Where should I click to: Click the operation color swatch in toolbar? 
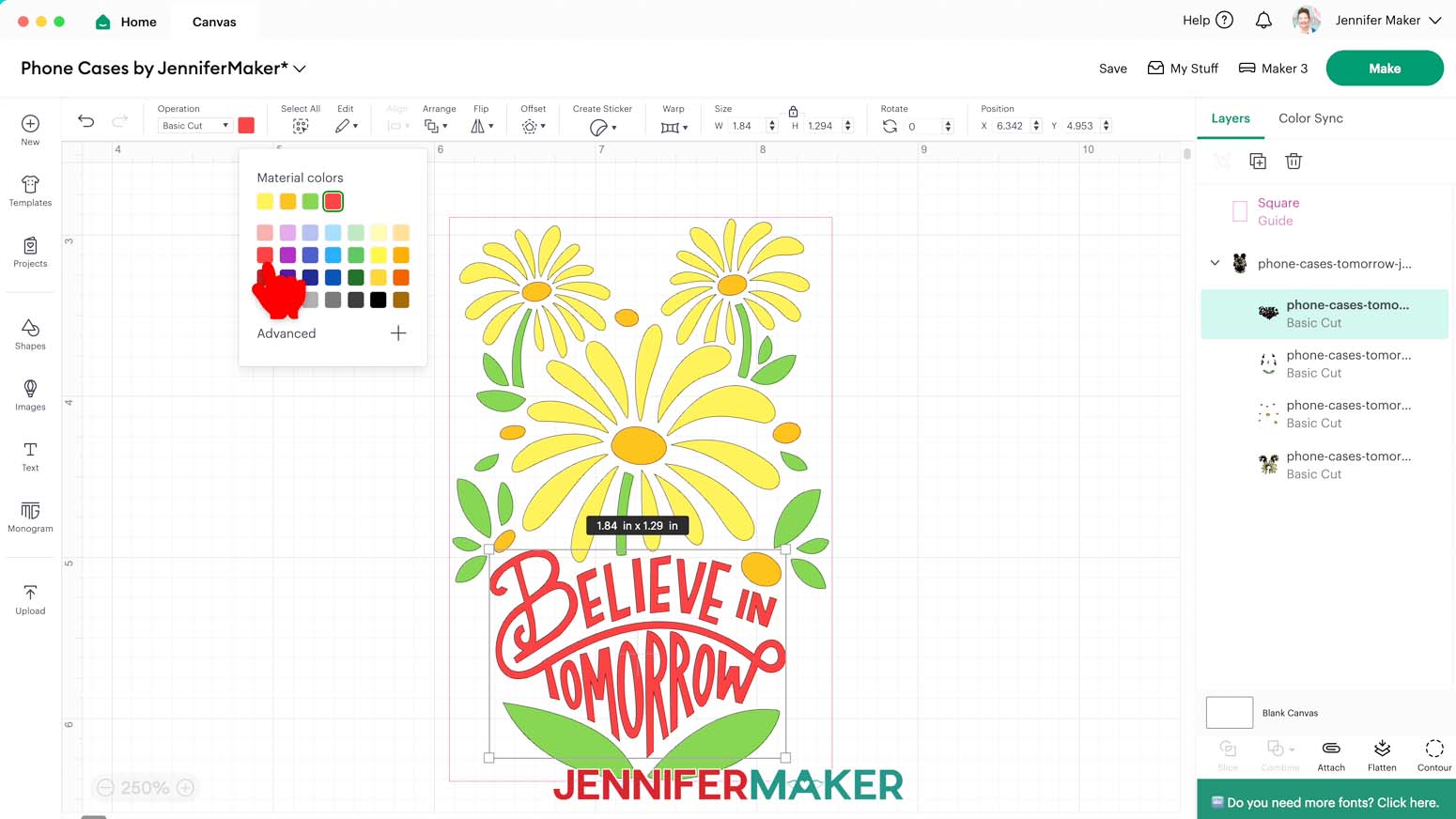click(x=246, y=126)
